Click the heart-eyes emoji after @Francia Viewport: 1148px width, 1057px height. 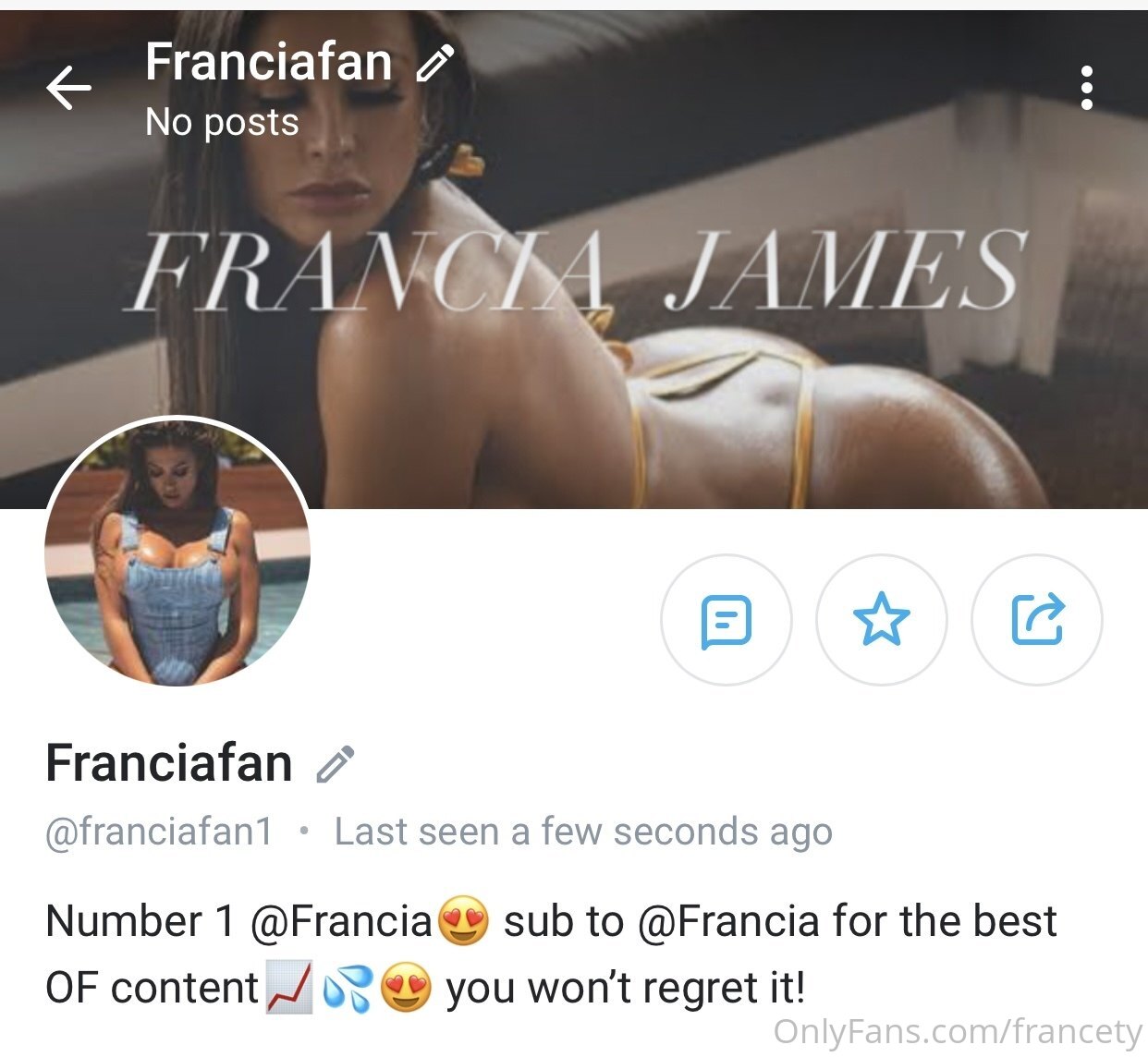463,921
